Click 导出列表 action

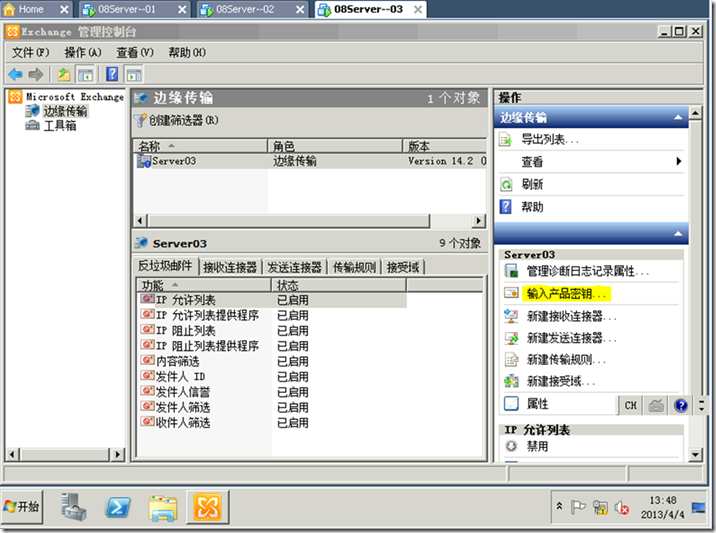[550, 139]
